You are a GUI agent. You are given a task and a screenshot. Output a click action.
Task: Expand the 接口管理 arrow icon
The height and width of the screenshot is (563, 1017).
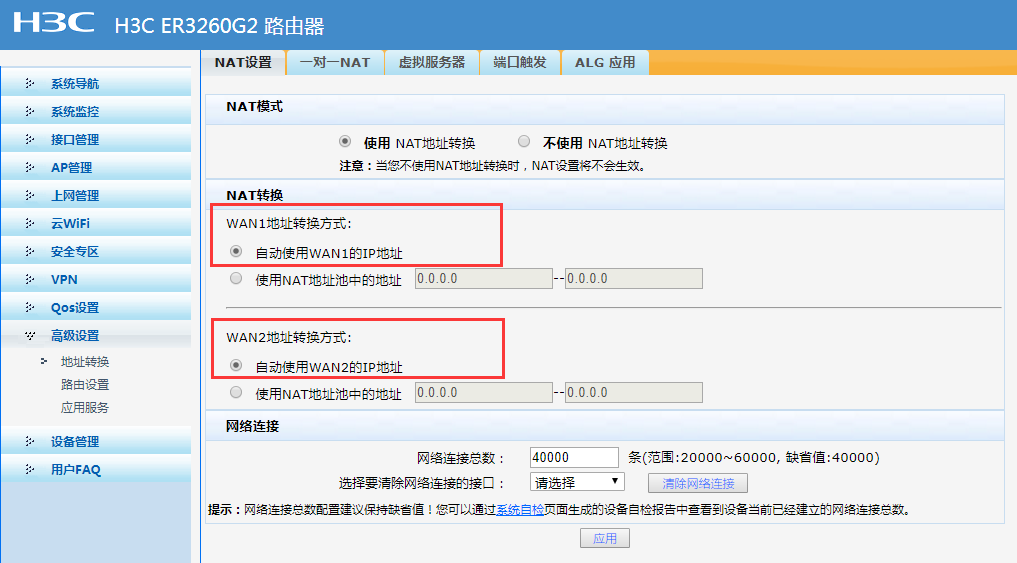[x=30, y=139]
